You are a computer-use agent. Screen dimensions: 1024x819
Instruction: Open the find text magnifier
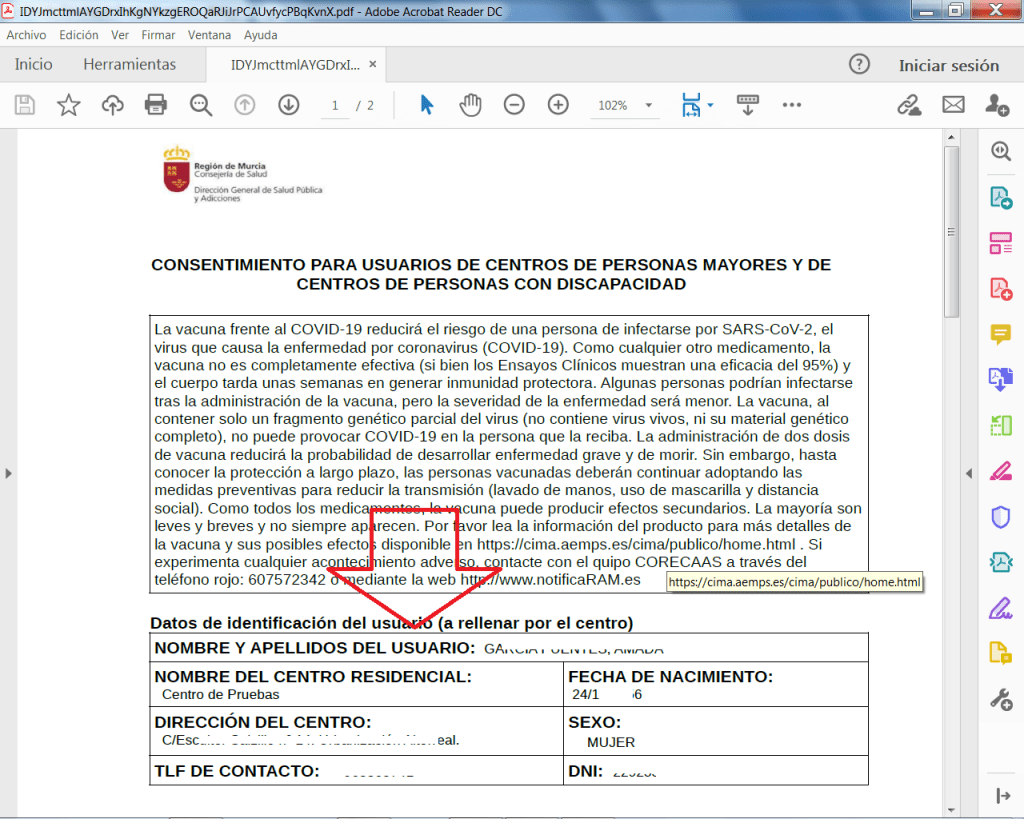pos(201,105)
